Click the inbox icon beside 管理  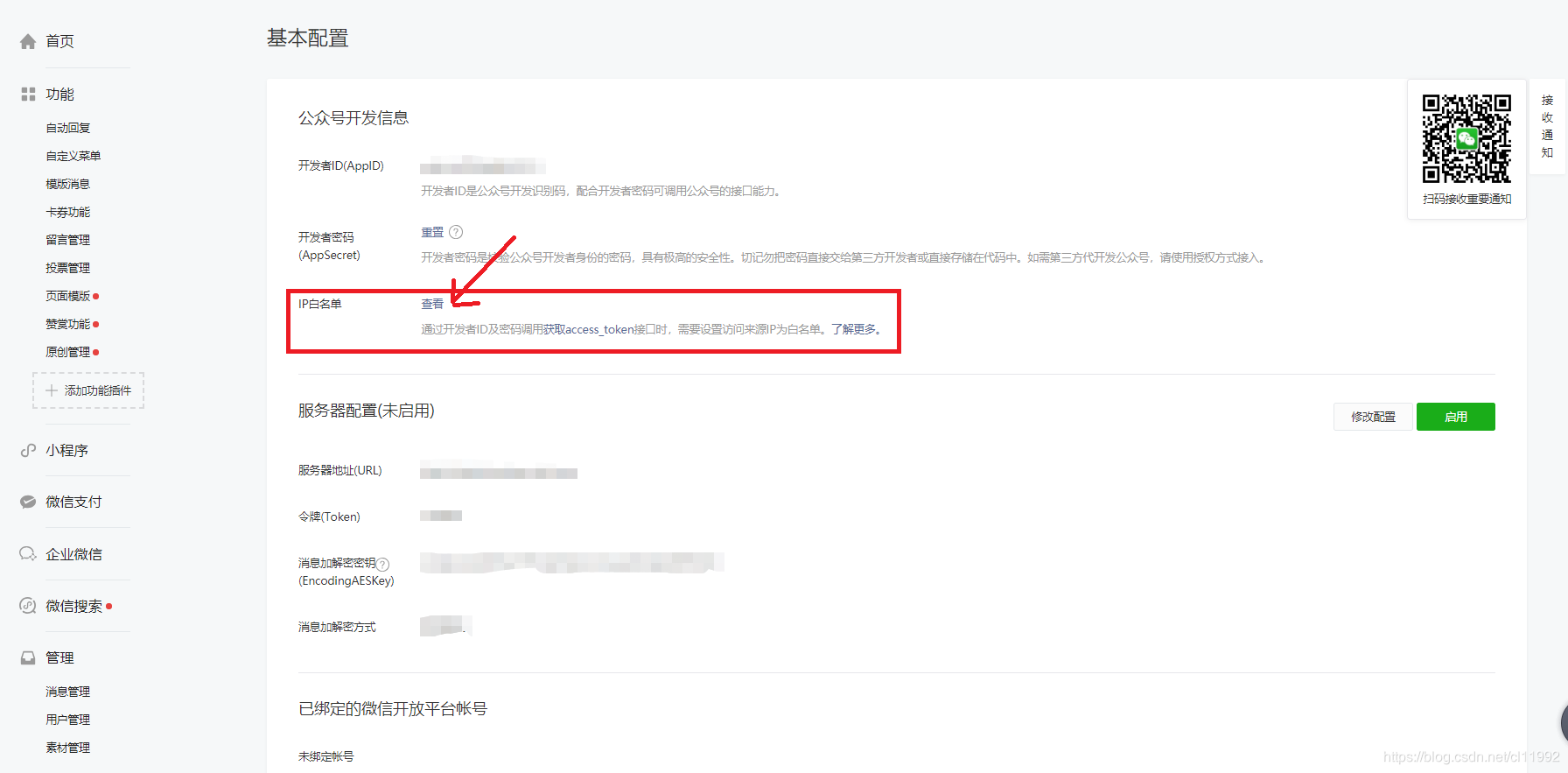tap(28, 657)
